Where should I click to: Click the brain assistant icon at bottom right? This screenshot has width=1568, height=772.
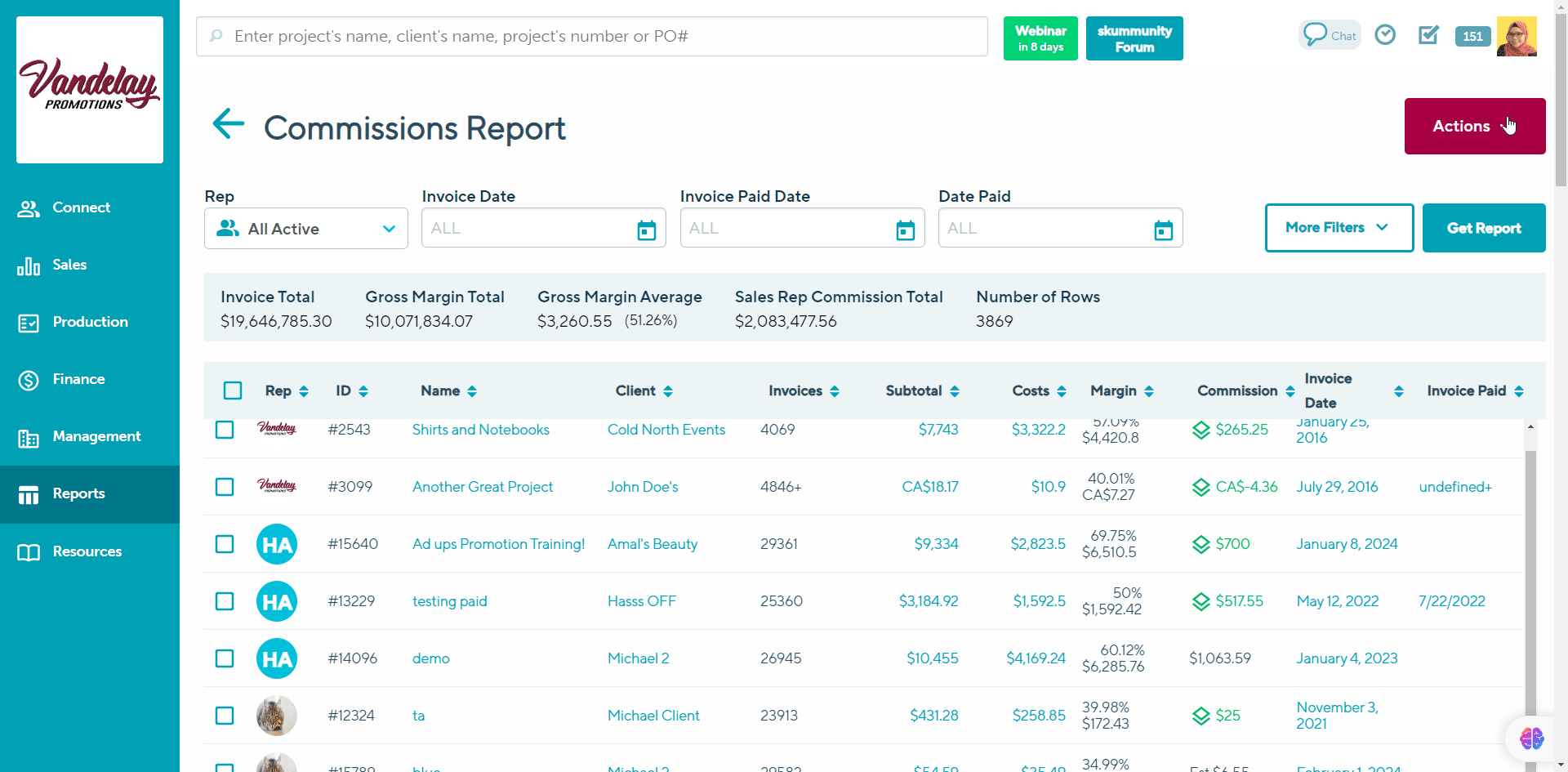pyautogui.click(x=1531, y=739)
